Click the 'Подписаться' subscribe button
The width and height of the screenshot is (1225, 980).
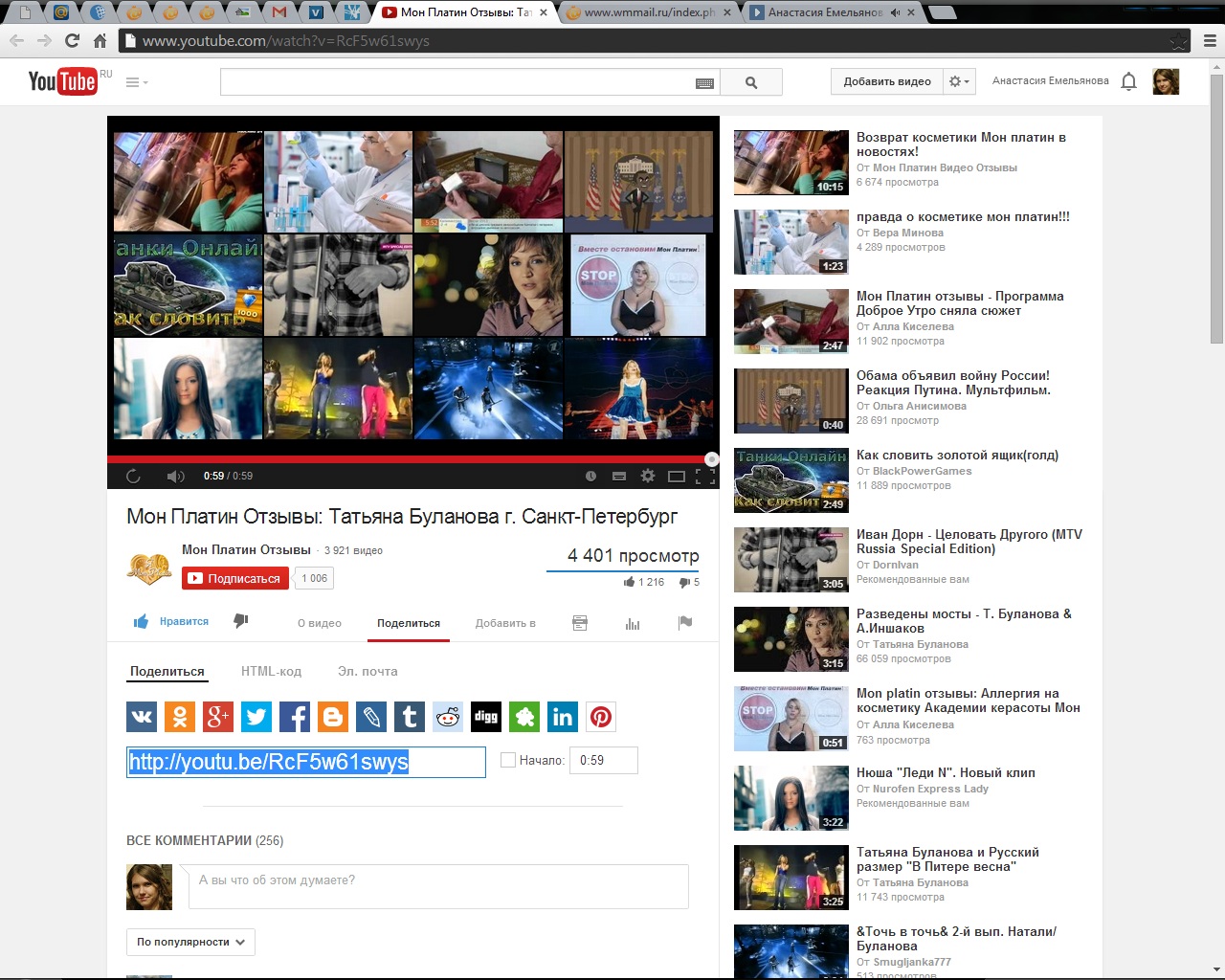click(x=235, y=578)
